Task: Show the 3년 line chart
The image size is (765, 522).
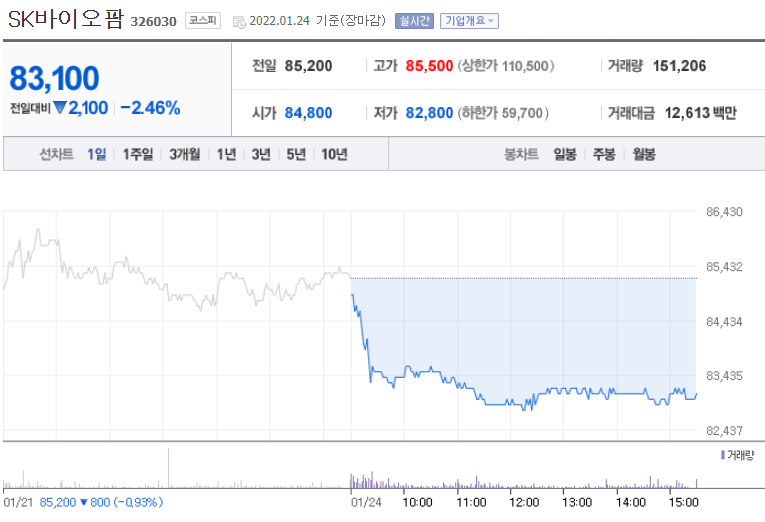Action: click(261, 154)
